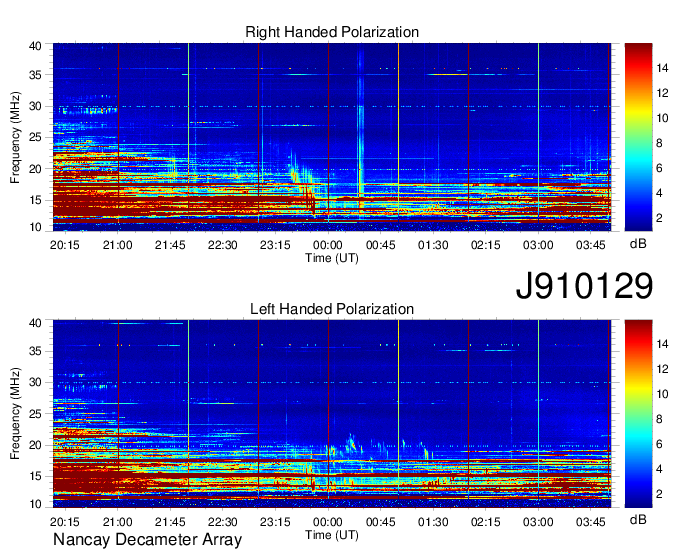Click 30 MHz frequency tick on Right Handed plot
Viewport: 680px width, 552px height.
(x=35, y=107)
